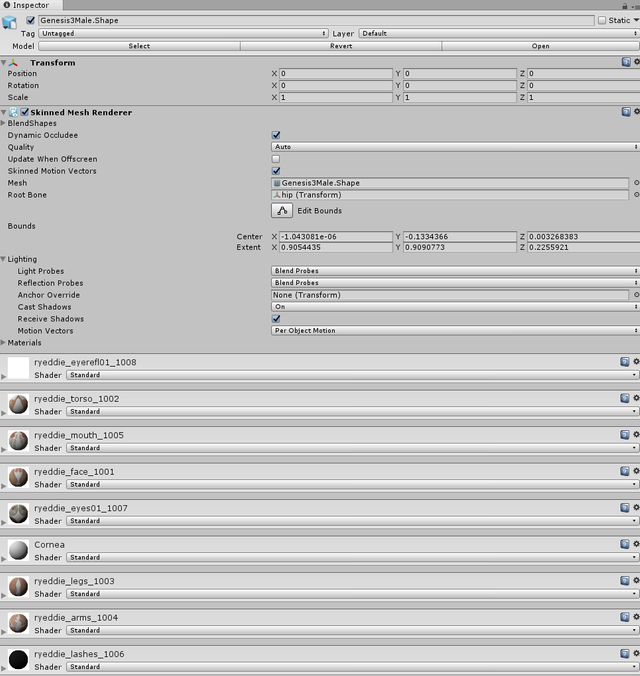Screen dimensions: 640x676
Task: Uncheck Dynamic Occludee
Action: (x=276, y=135)
